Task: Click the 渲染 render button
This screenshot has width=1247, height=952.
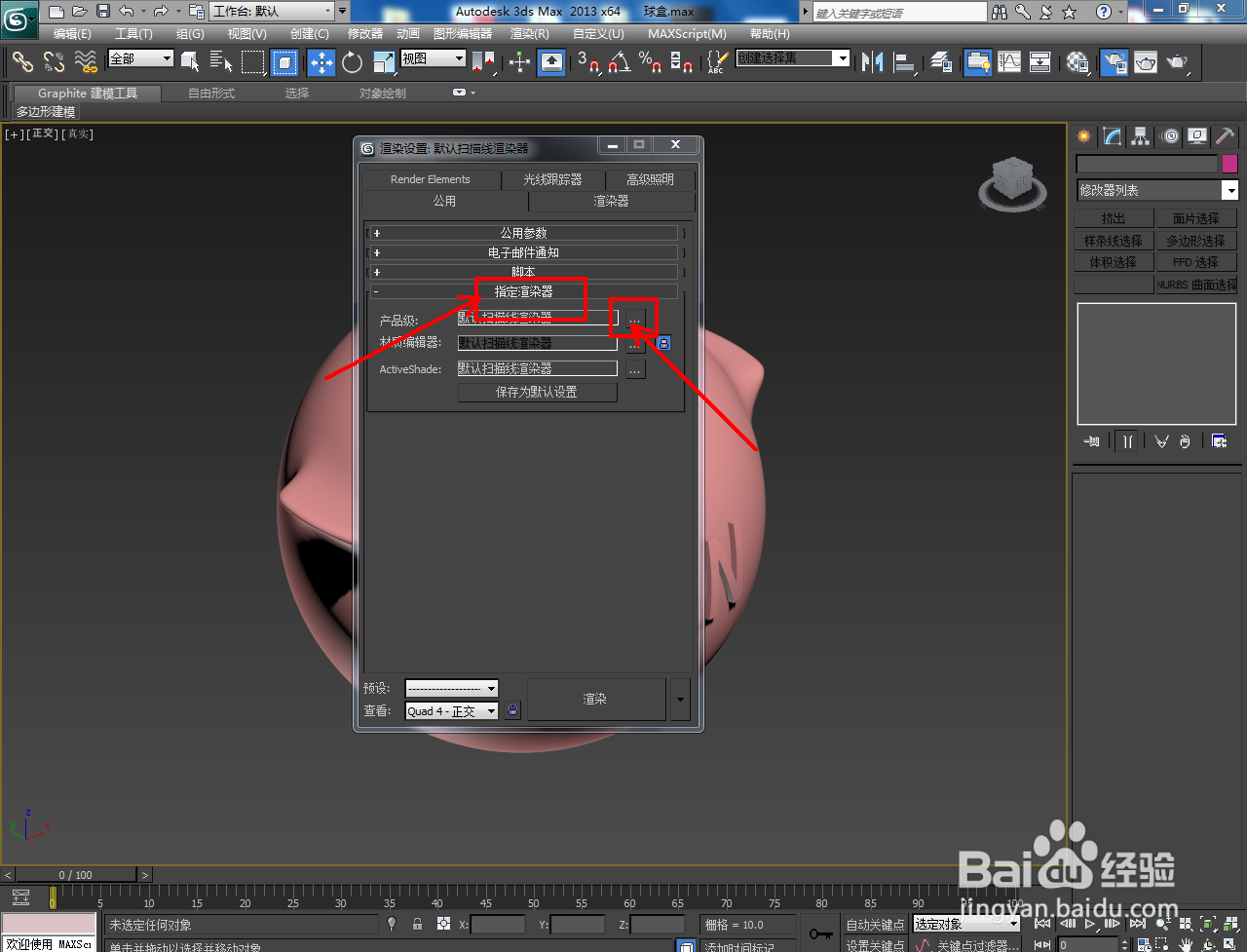Action: pos(597,698)
